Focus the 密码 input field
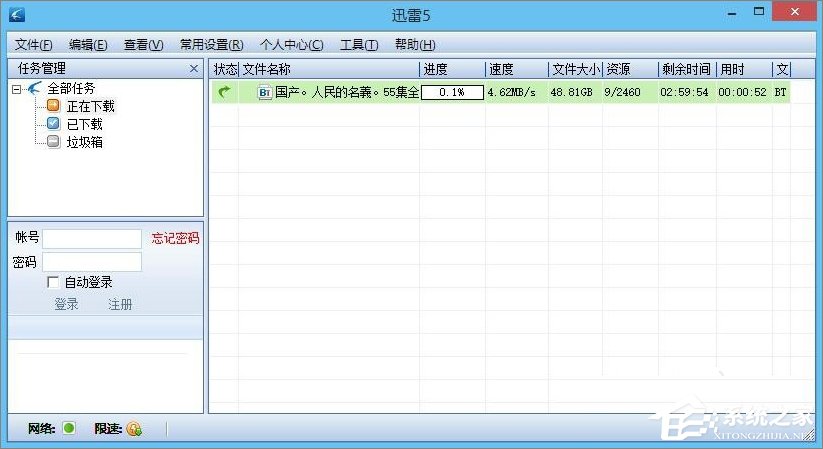This screenshot has width=823, height=449. click(x=92, y=262)
